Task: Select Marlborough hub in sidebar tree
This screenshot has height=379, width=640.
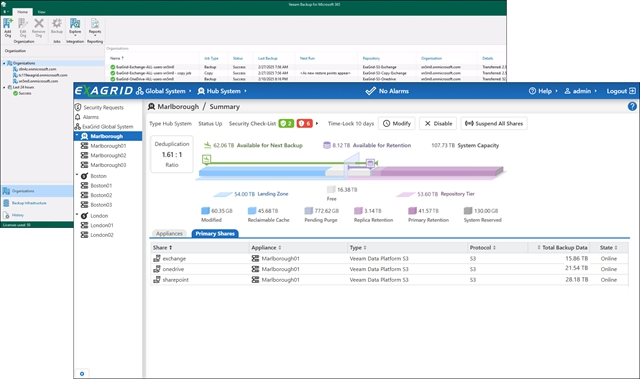Action: [x=108, y=136]
